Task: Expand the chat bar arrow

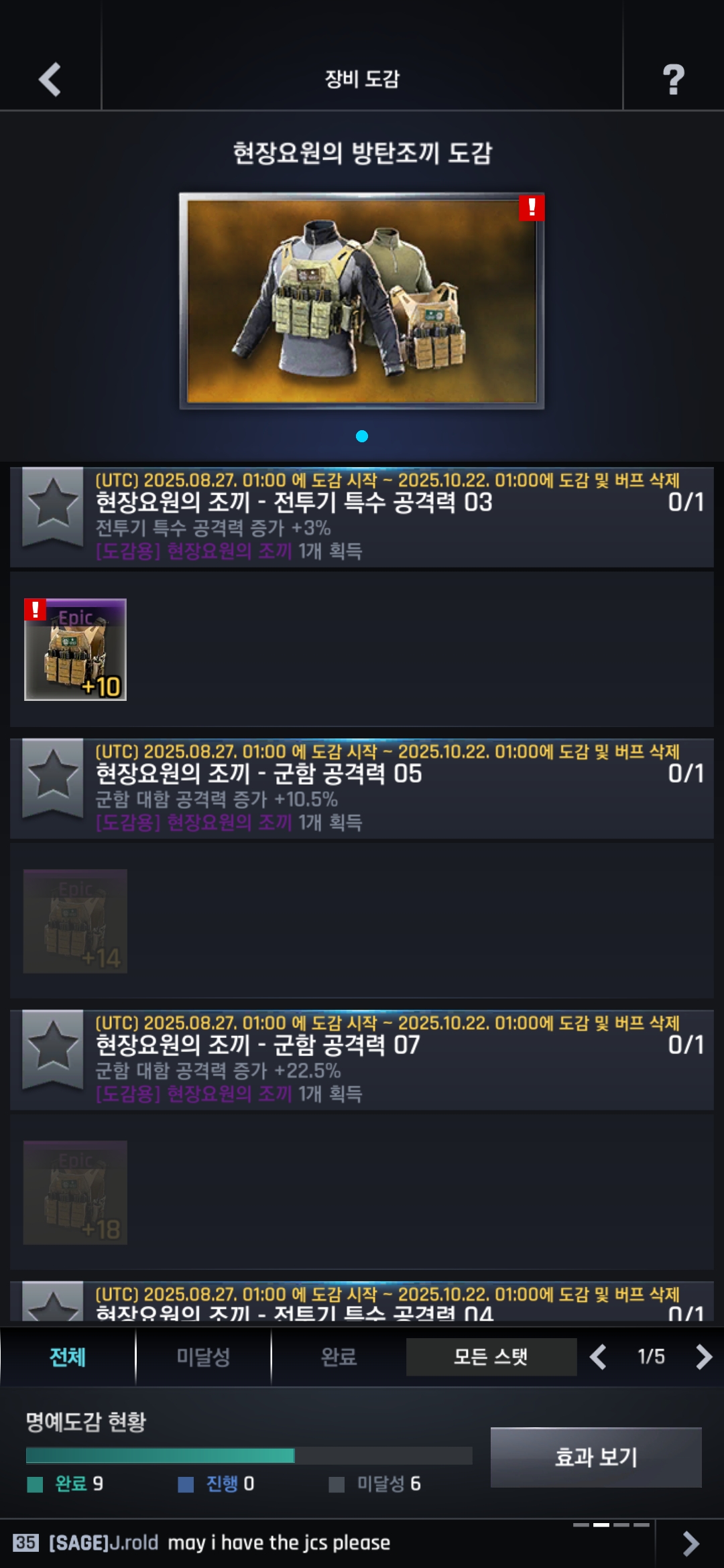Action: click(690, 1543)
